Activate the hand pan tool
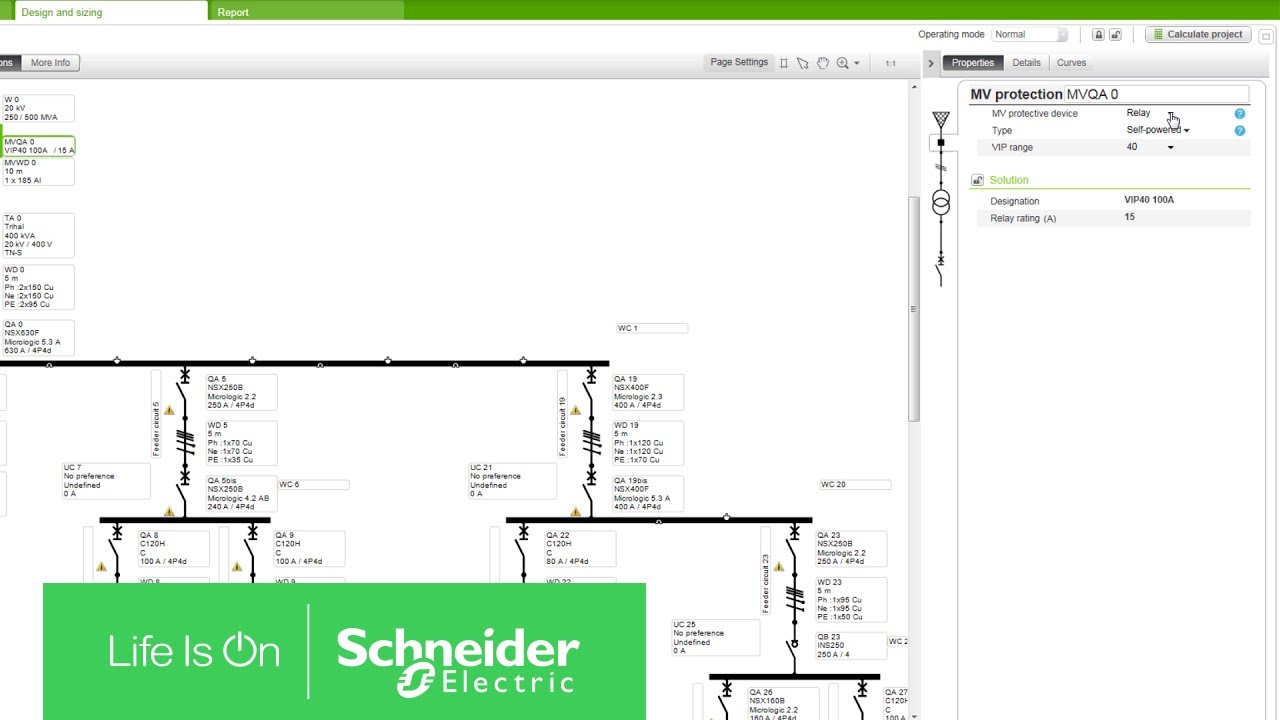This screenshot has height=720, width=1280. (823, 63)
